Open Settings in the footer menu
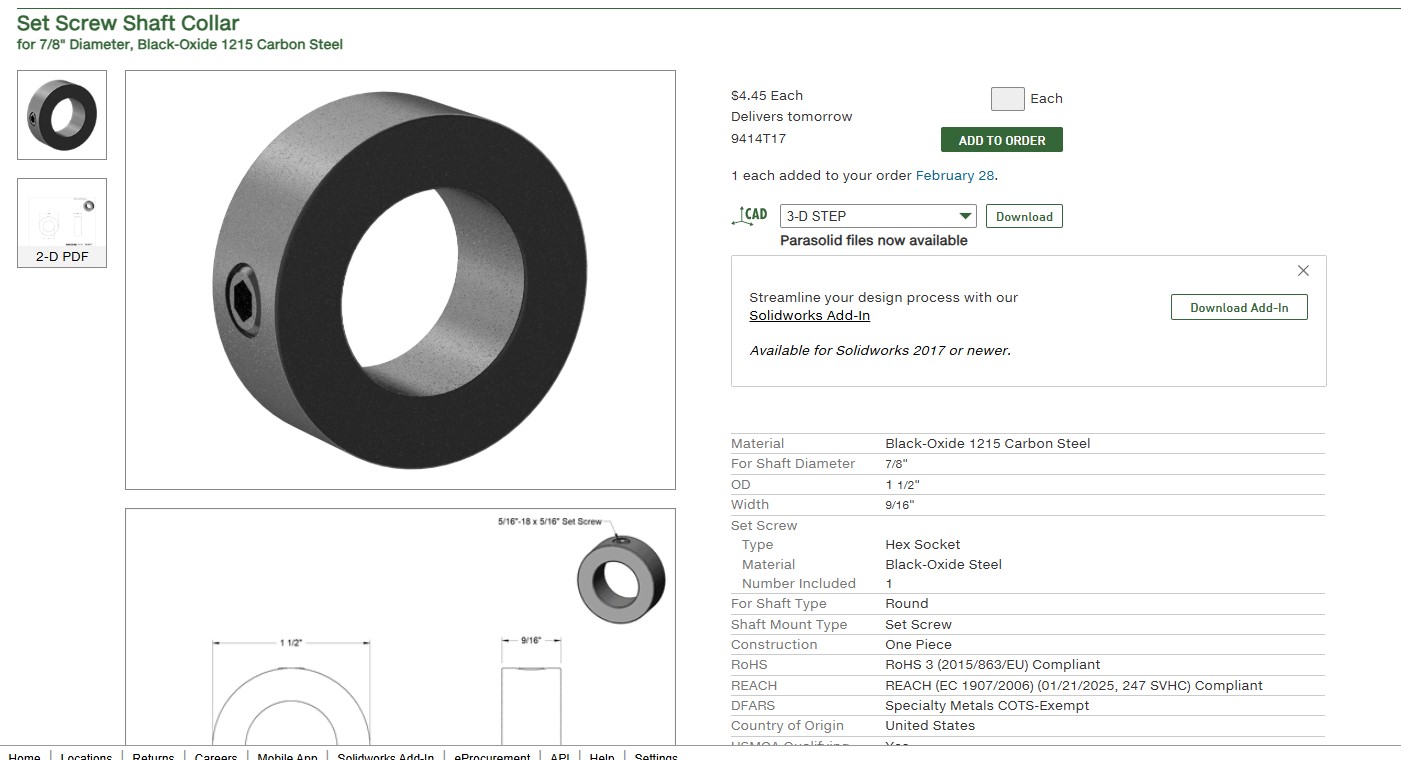This screenshot has width=1401, height=760. [656, 756]
